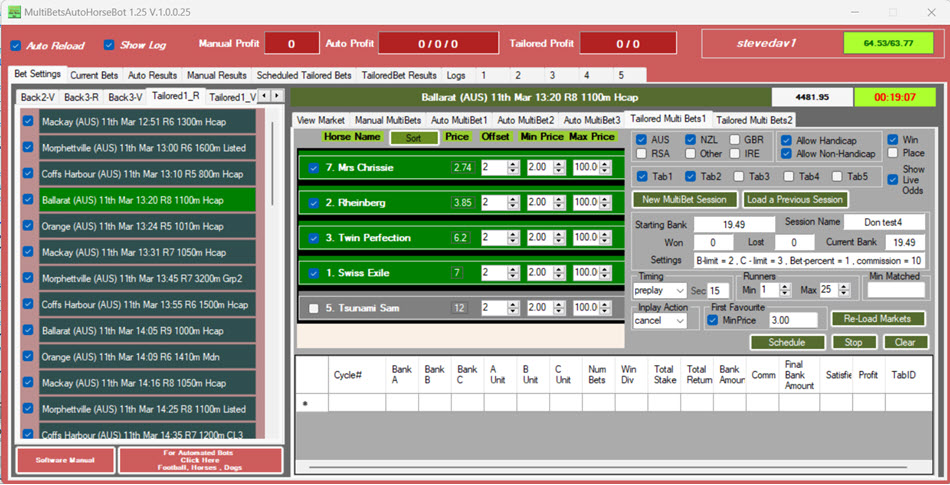Click the Session Name input field
Viewport: 950px width, 485px height.
point(885,222)
